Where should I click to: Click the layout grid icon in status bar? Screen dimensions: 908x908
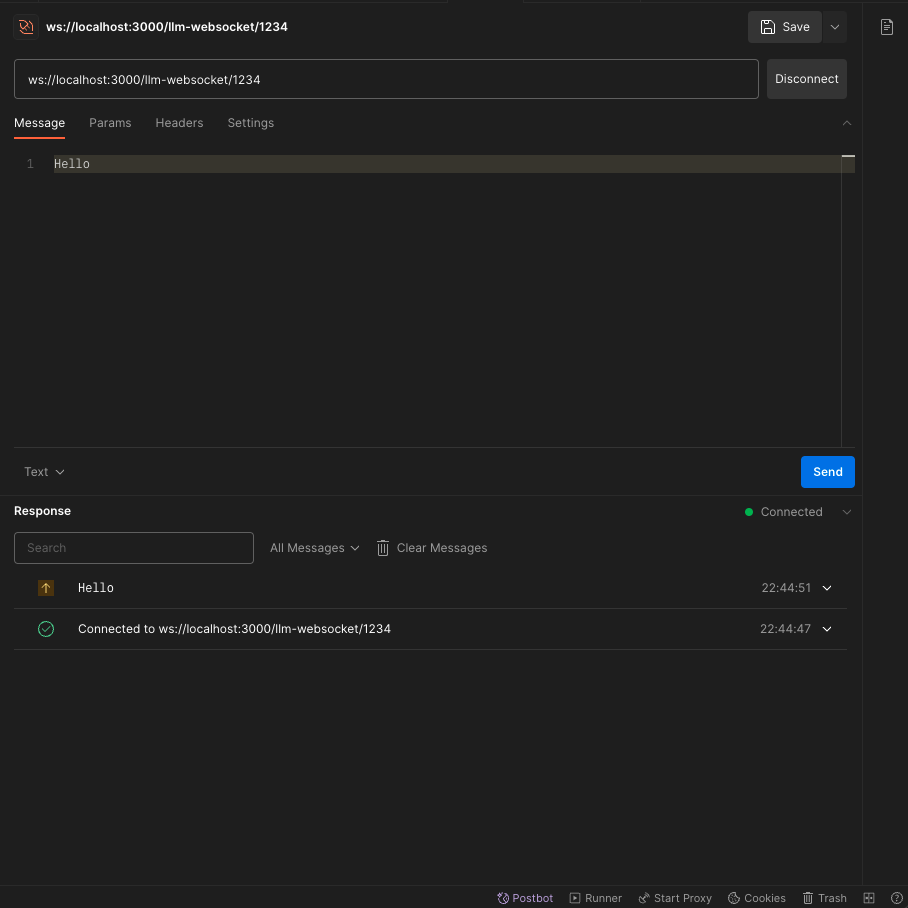(869, 898)
